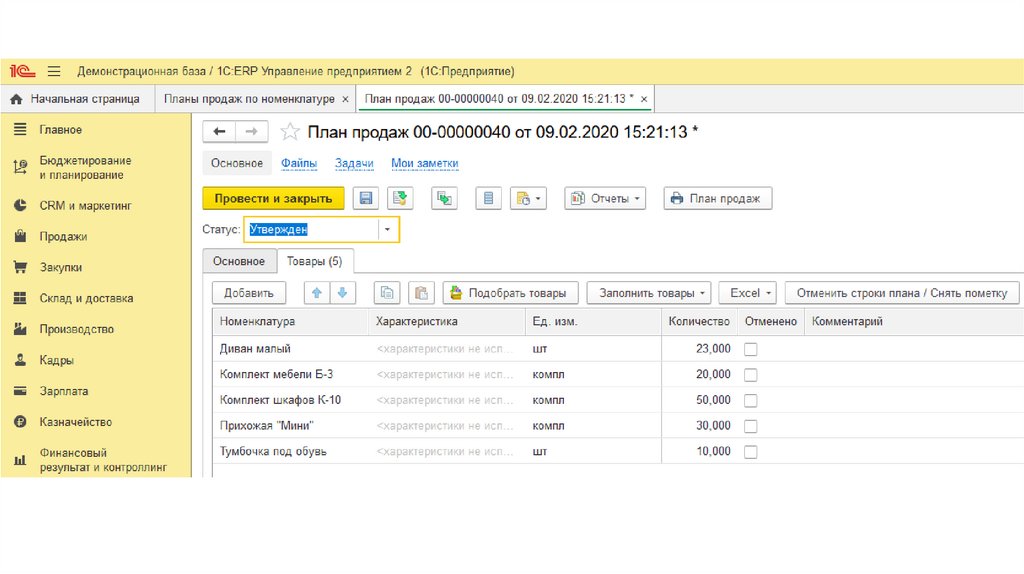Viewport: 1024px width, 574px height.
Task: Click the paste rows icon
Action: point(421,293)
